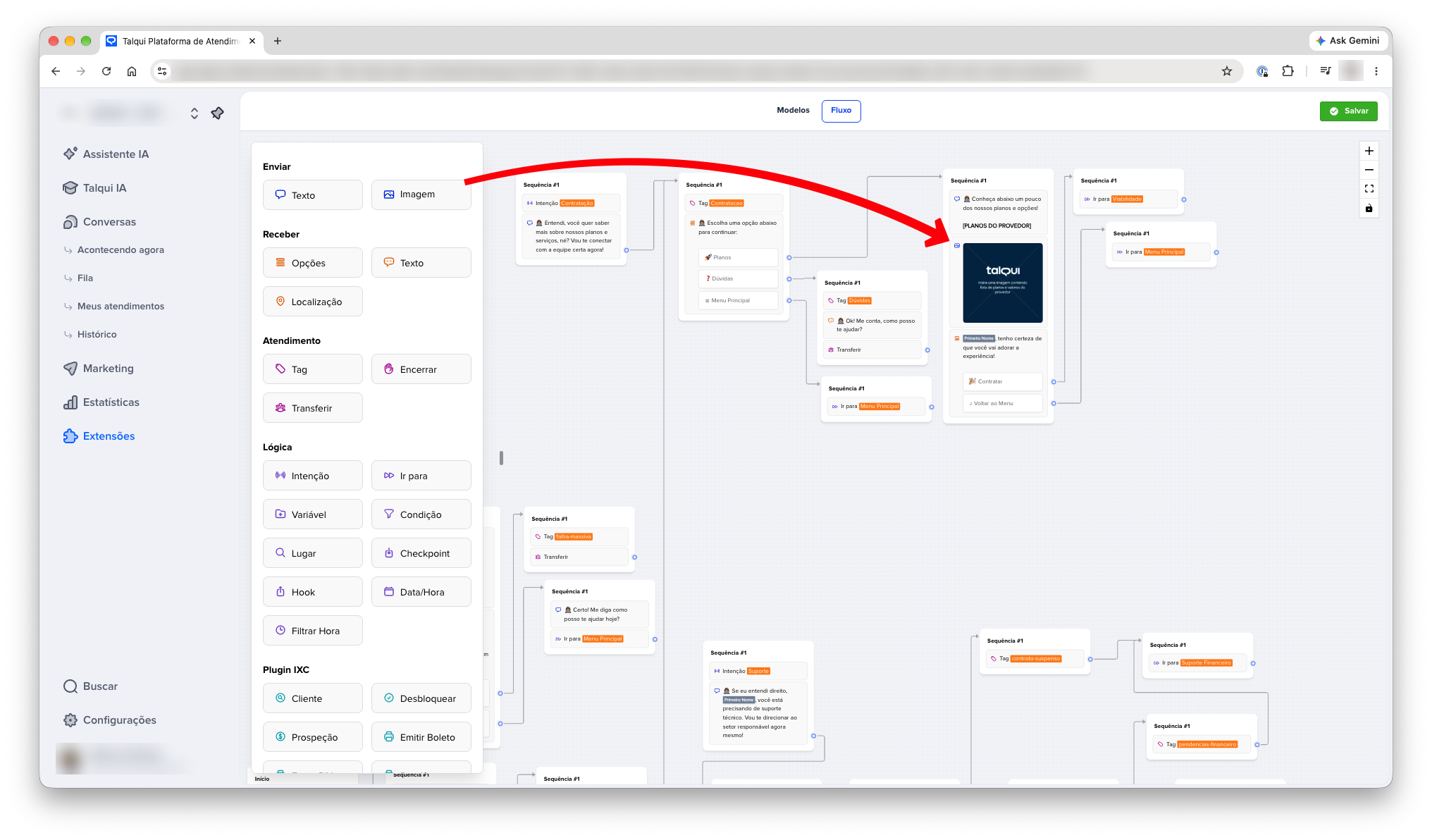
Task: Add an Intenção logic block
Action: coord(313,476)
